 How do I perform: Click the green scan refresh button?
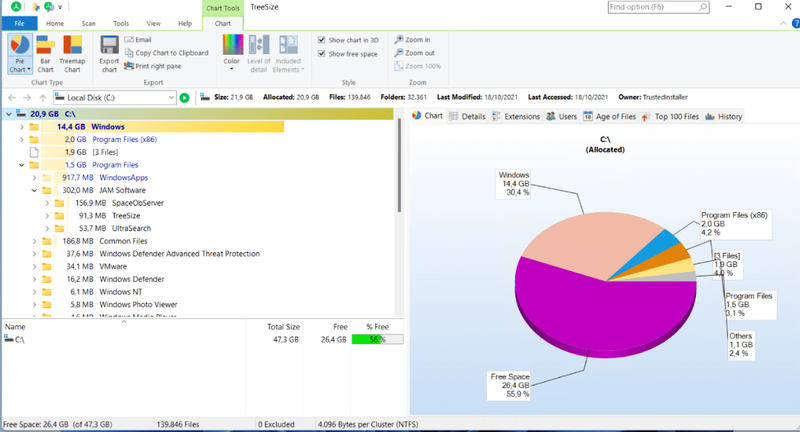click(185, 97)
